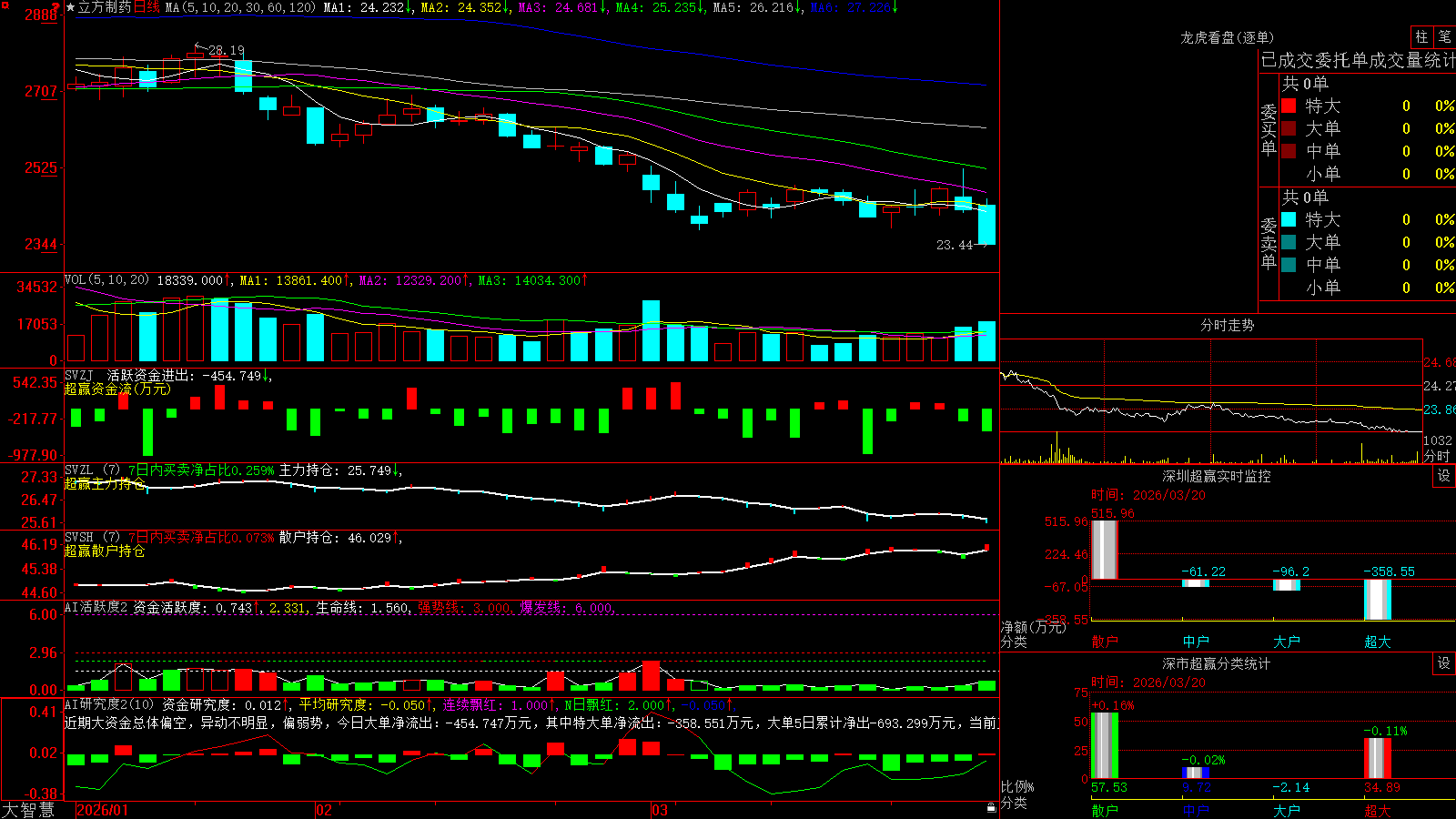Click the 28.19 high price marker
This screenshot has width=1456, height=819.
(227, 50)
